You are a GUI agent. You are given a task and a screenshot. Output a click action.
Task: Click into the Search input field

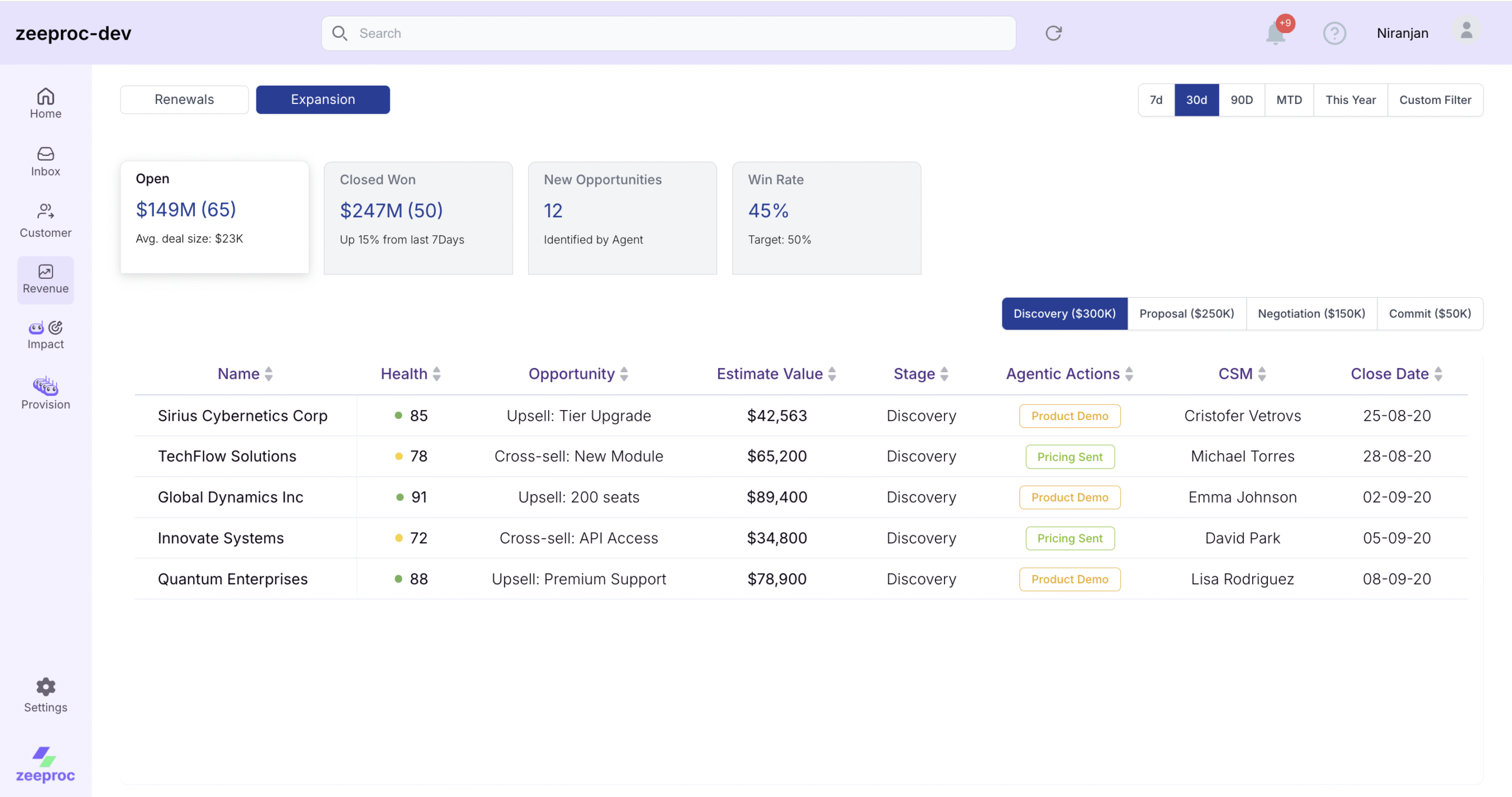click(x=667, y=33)
